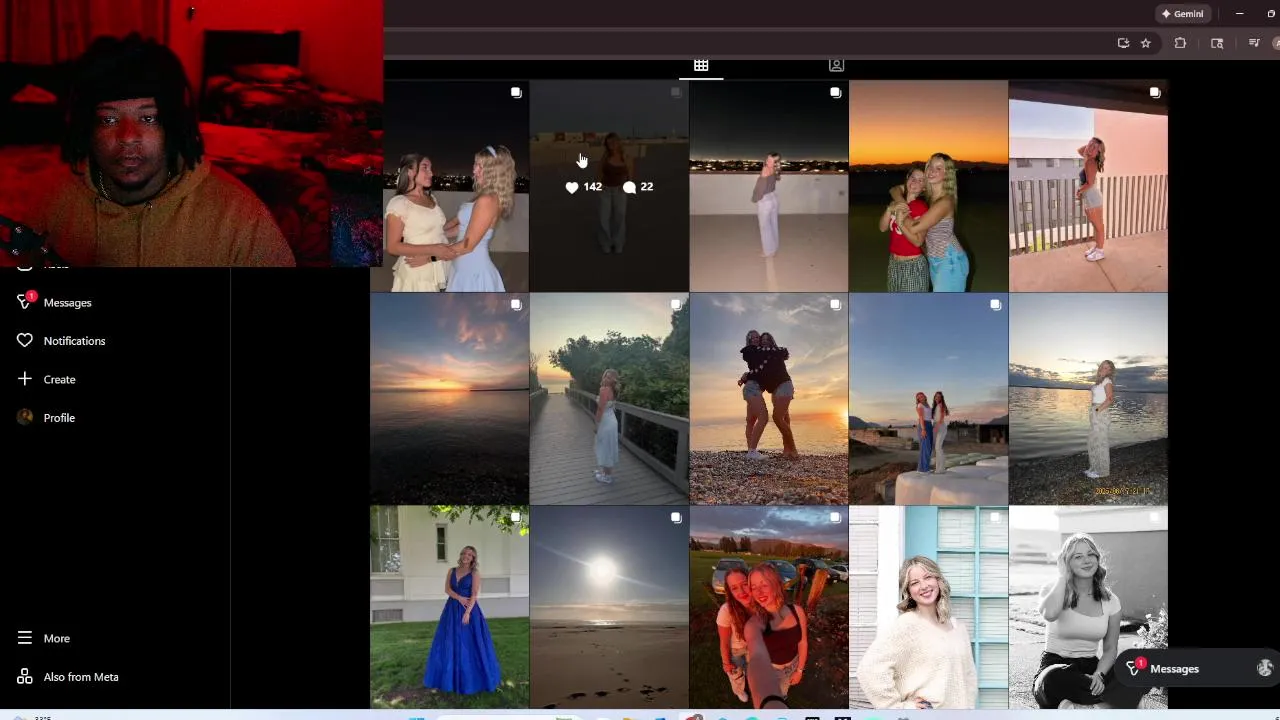The height and width of the screenshot is (720, 1280).
Task: Open post of two people hugging on pebble beach
Action: point(768,399)
